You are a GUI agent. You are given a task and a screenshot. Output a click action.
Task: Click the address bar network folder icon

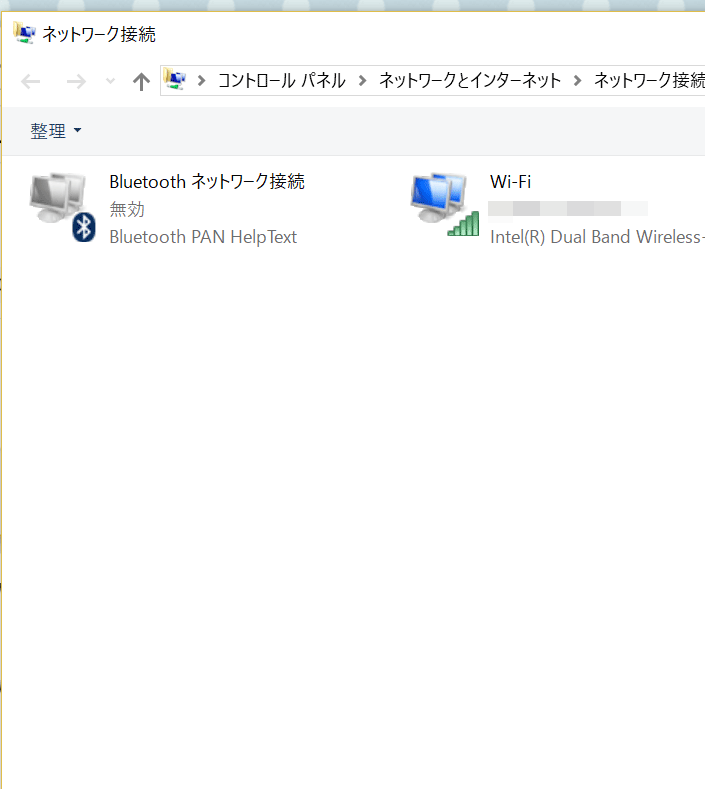(175, 80)
